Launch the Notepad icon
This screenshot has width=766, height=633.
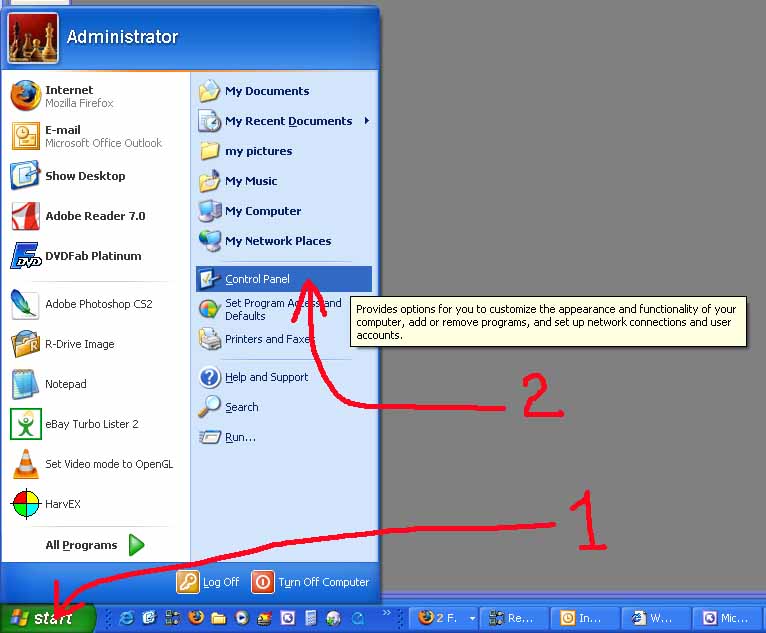25,384
